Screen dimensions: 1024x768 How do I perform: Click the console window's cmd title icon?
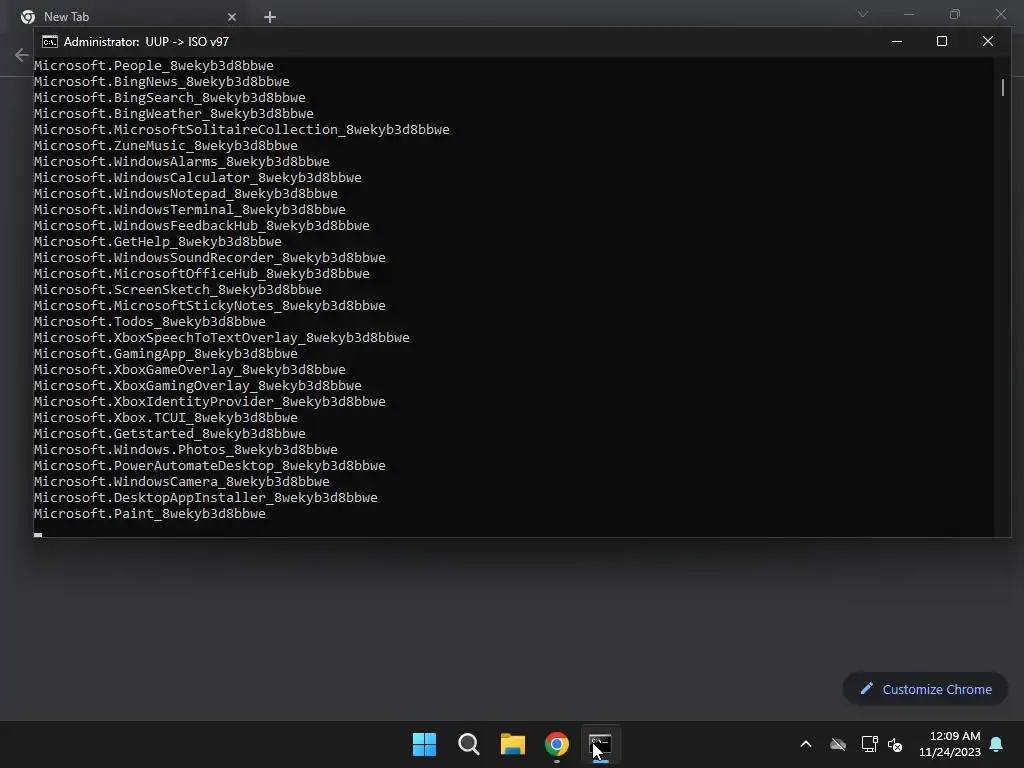(50, 42)
